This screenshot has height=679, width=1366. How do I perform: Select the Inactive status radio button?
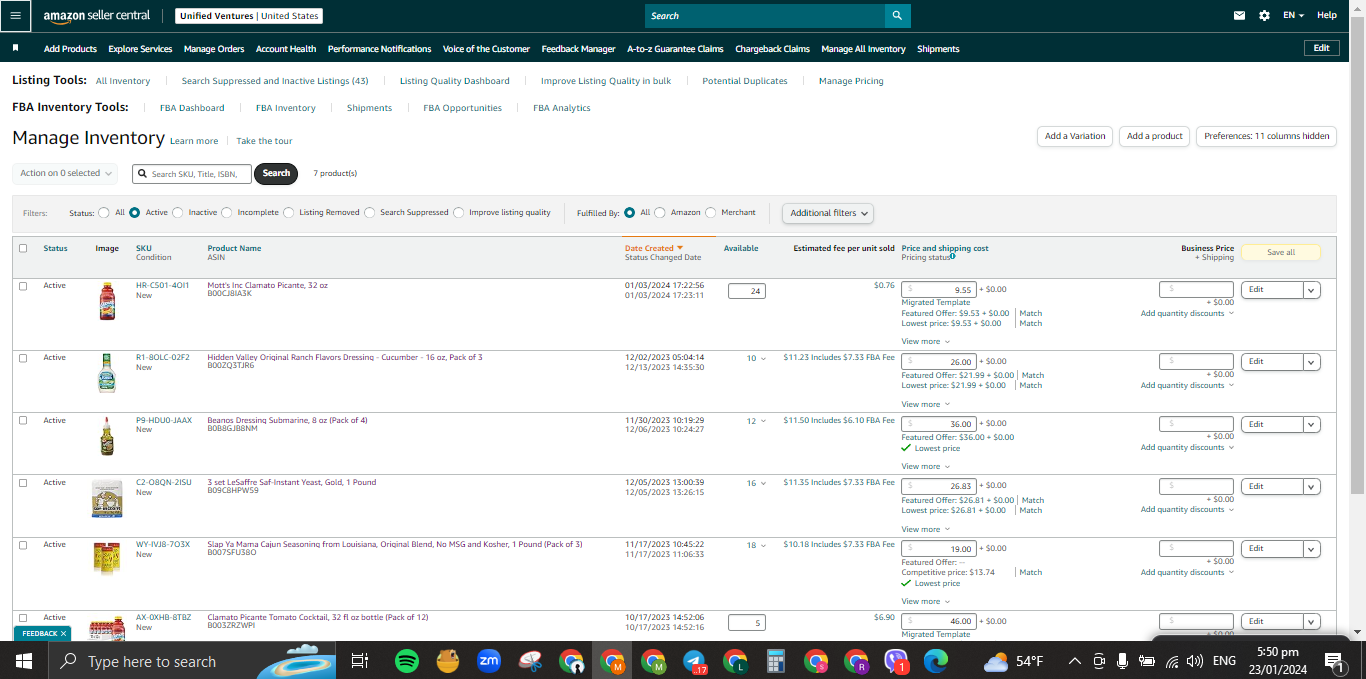pos(178,212)
